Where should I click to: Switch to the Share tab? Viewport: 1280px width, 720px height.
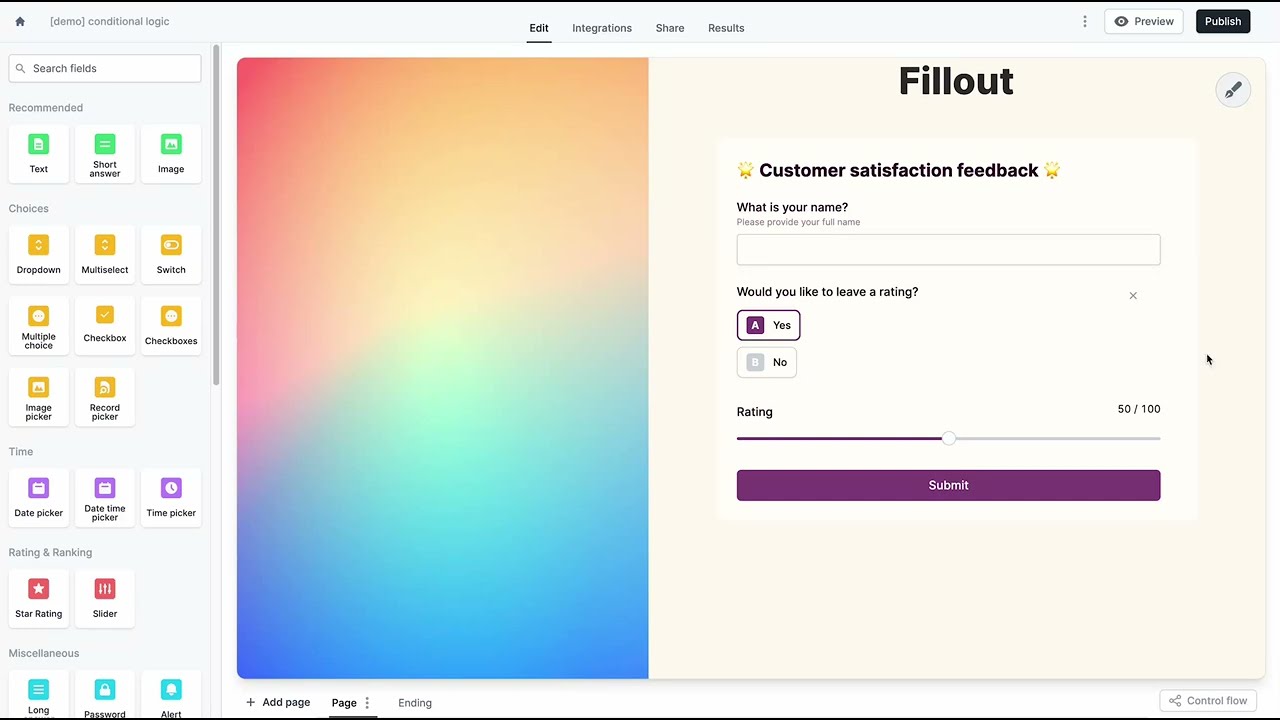coord(670,28)
